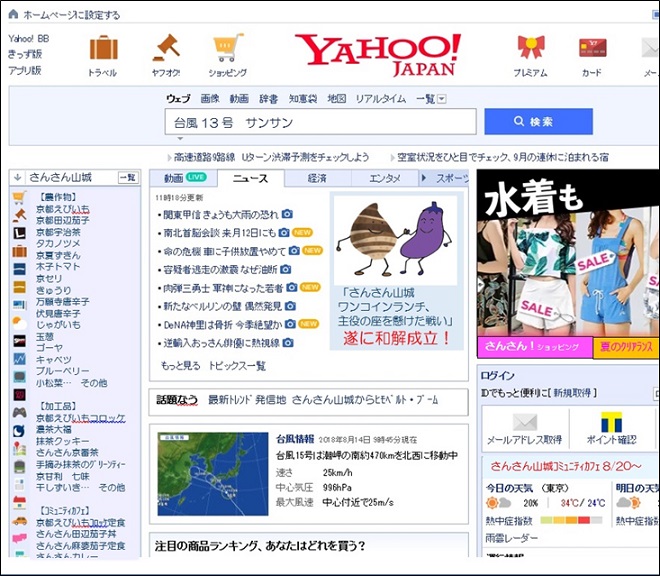660x576 pixels.
Task: Open the アプリ版 link
Action: (25, 70)
